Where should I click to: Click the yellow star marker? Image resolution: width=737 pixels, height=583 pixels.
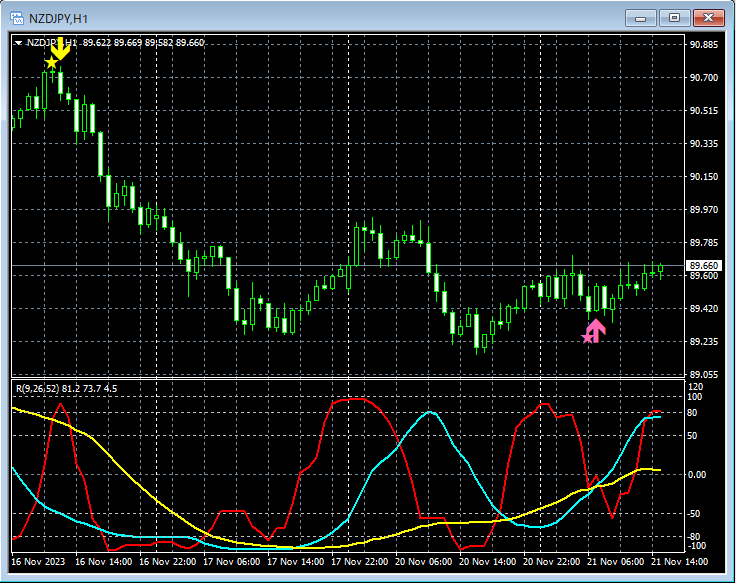(x=51, y=64)
